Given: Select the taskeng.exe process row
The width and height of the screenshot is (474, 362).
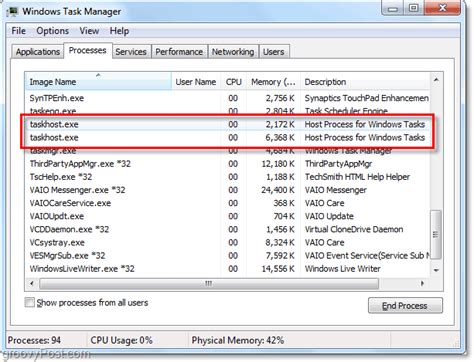Looking at the screenshot, I should (x=227, y=111).
